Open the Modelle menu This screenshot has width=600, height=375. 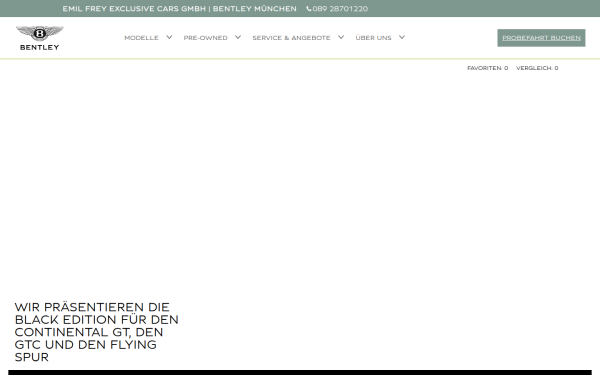[x=141, y=38]
